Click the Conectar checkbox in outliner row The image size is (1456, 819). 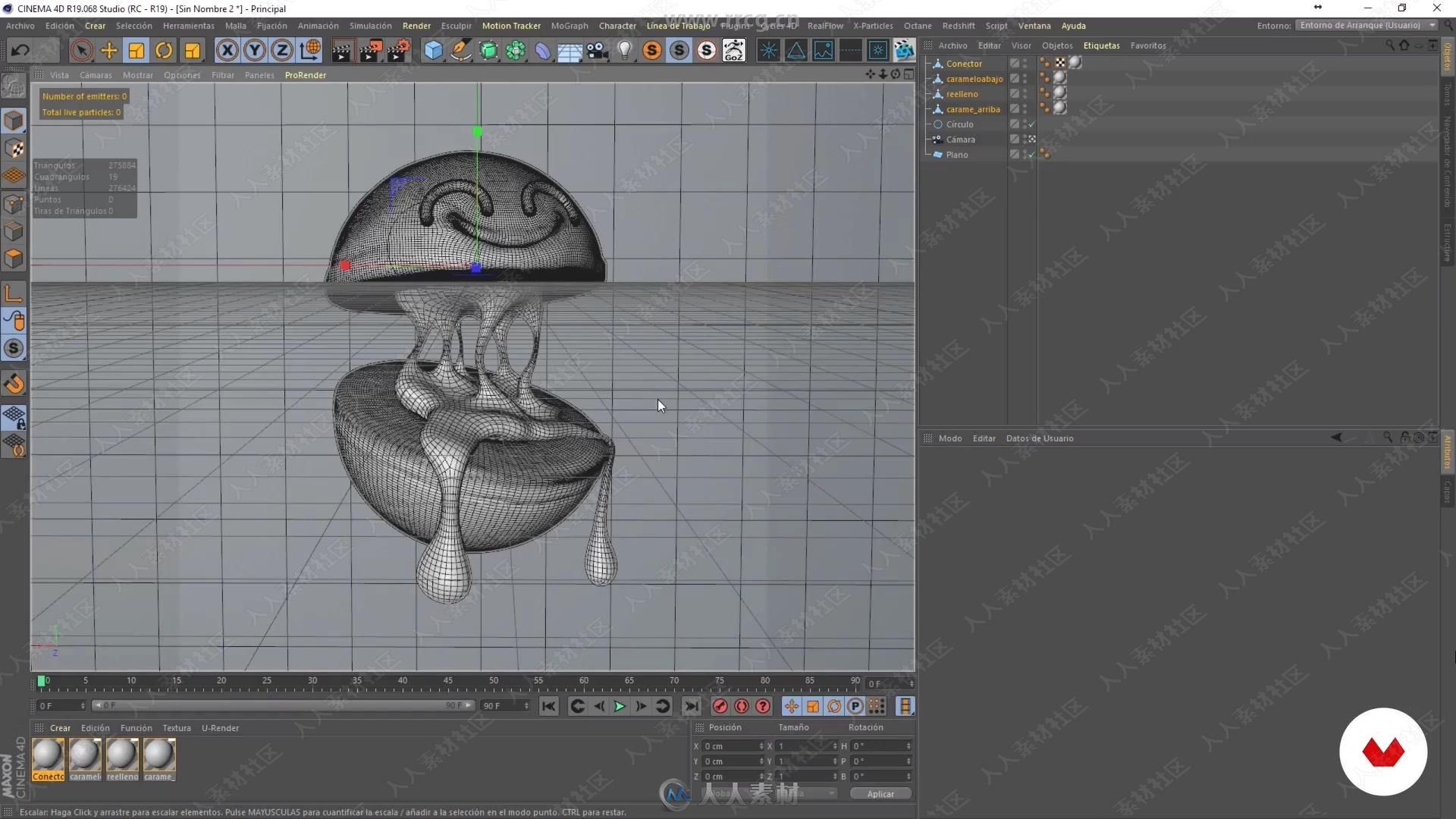point(1014,63)
